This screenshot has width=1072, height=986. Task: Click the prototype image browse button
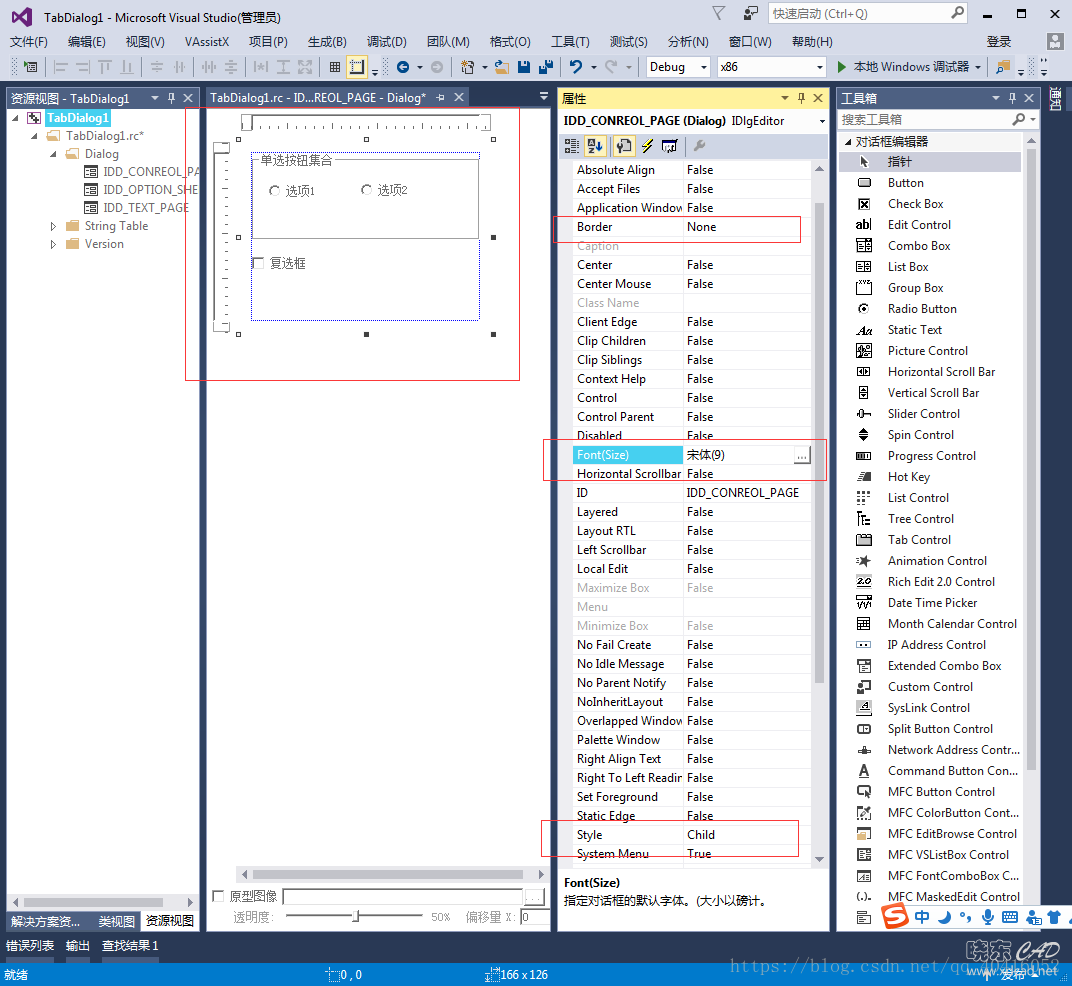(534, 896)
